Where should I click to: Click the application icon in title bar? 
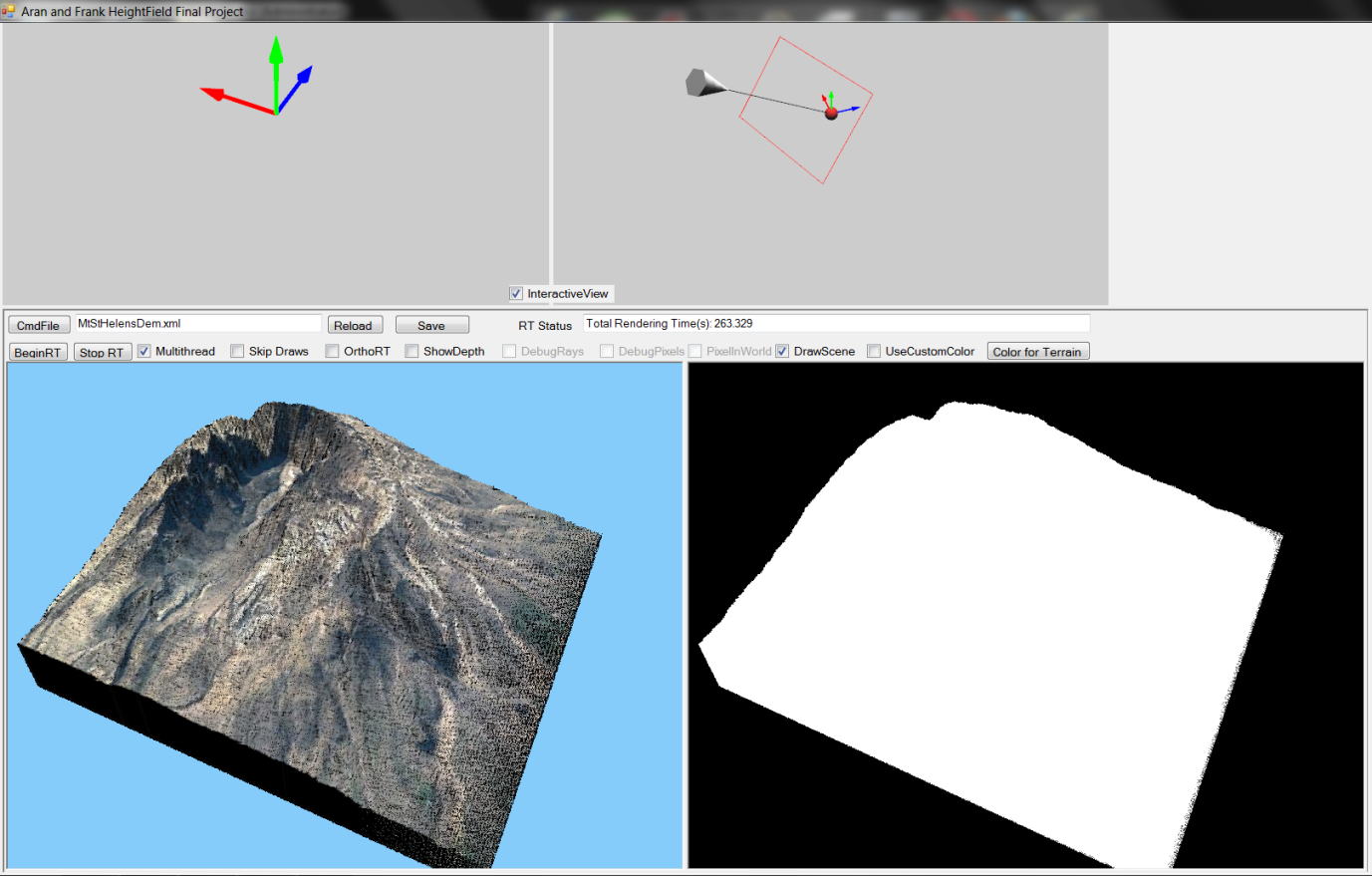[8, 11]
